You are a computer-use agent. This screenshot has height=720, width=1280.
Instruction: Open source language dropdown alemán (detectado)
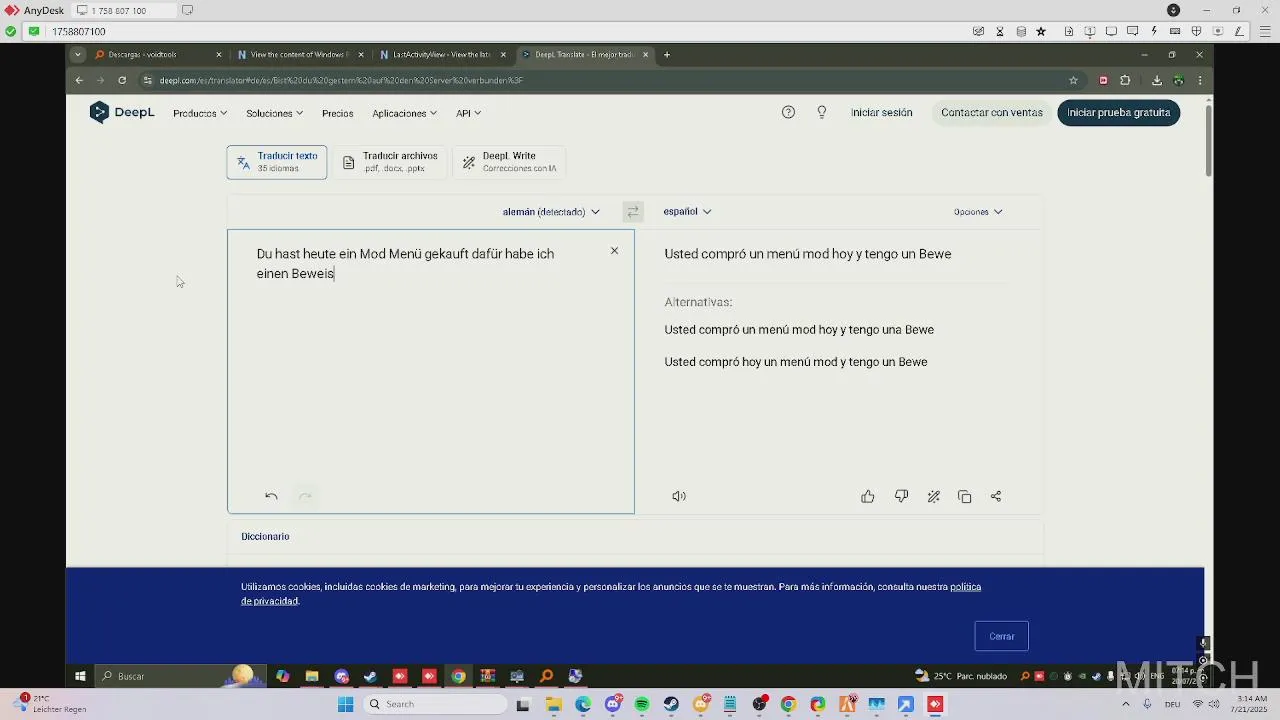tap(551, 212)
